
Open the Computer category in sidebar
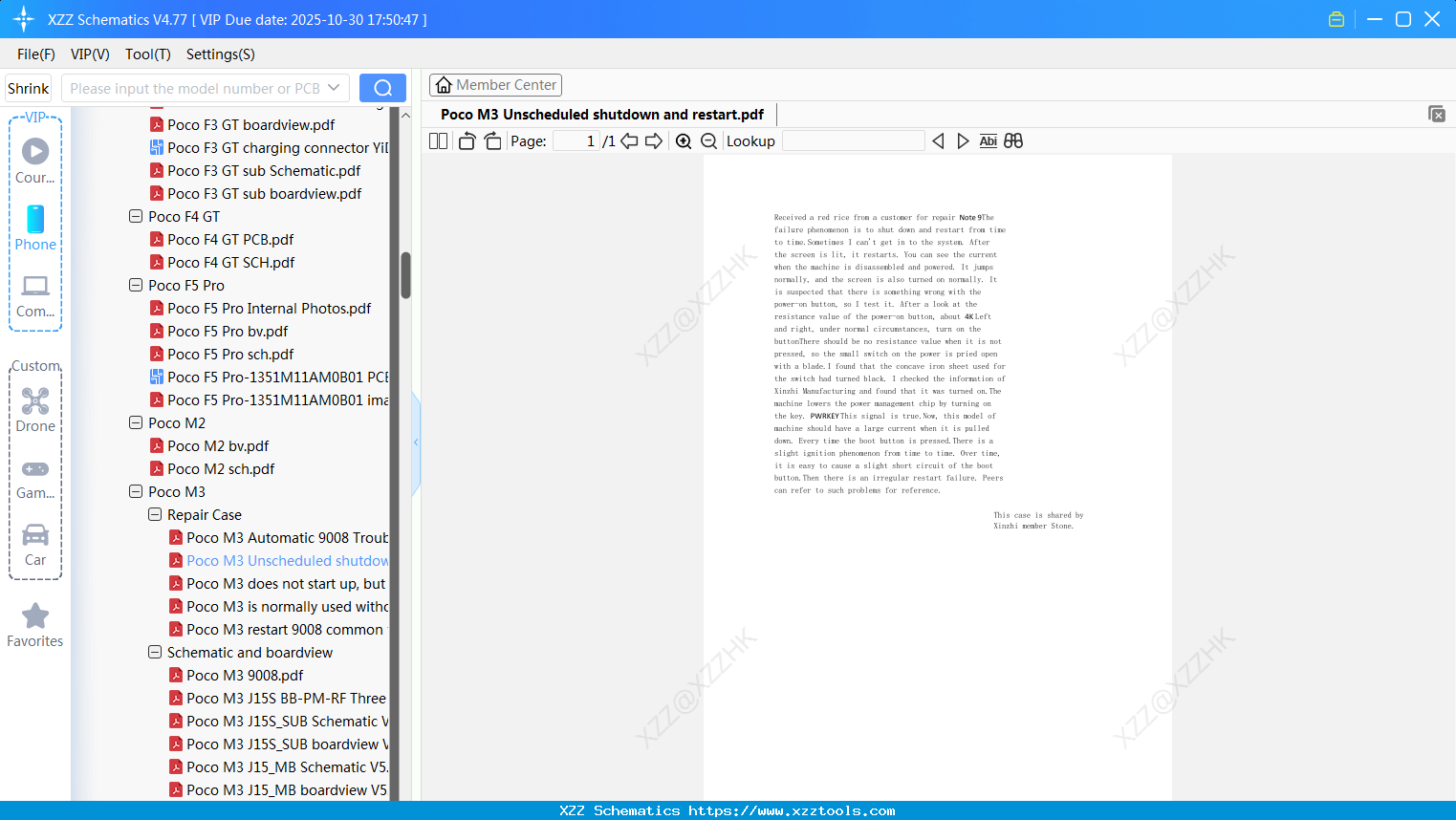click(35, 295)
